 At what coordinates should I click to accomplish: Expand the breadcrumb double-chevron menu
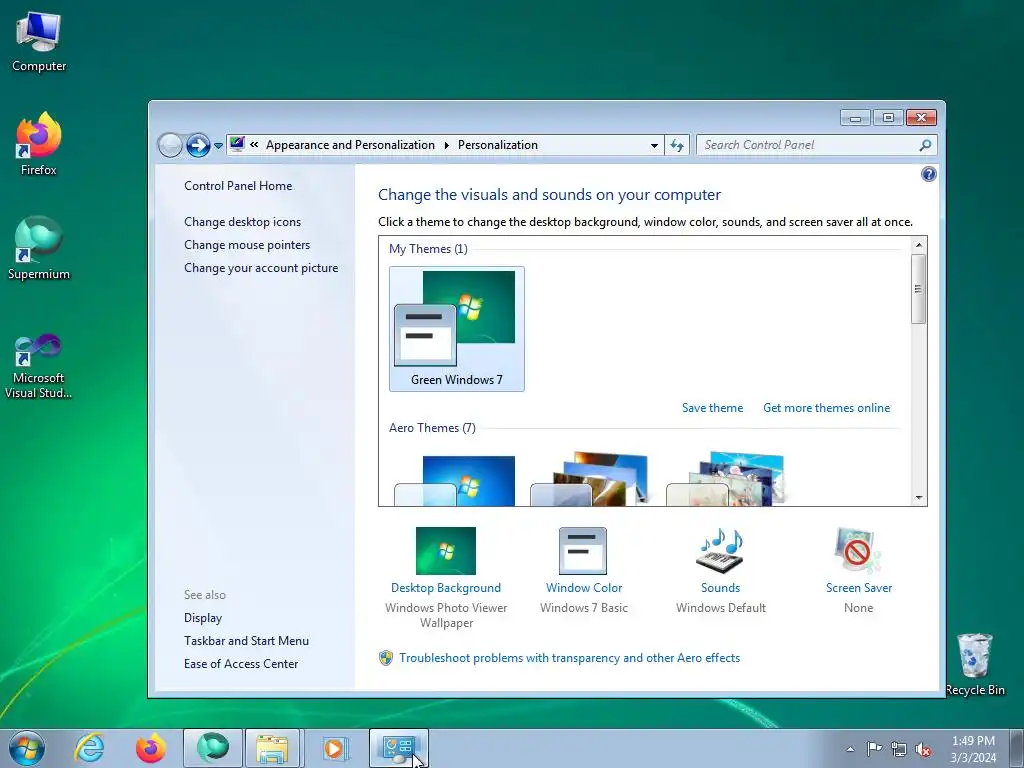click(254, 145)
